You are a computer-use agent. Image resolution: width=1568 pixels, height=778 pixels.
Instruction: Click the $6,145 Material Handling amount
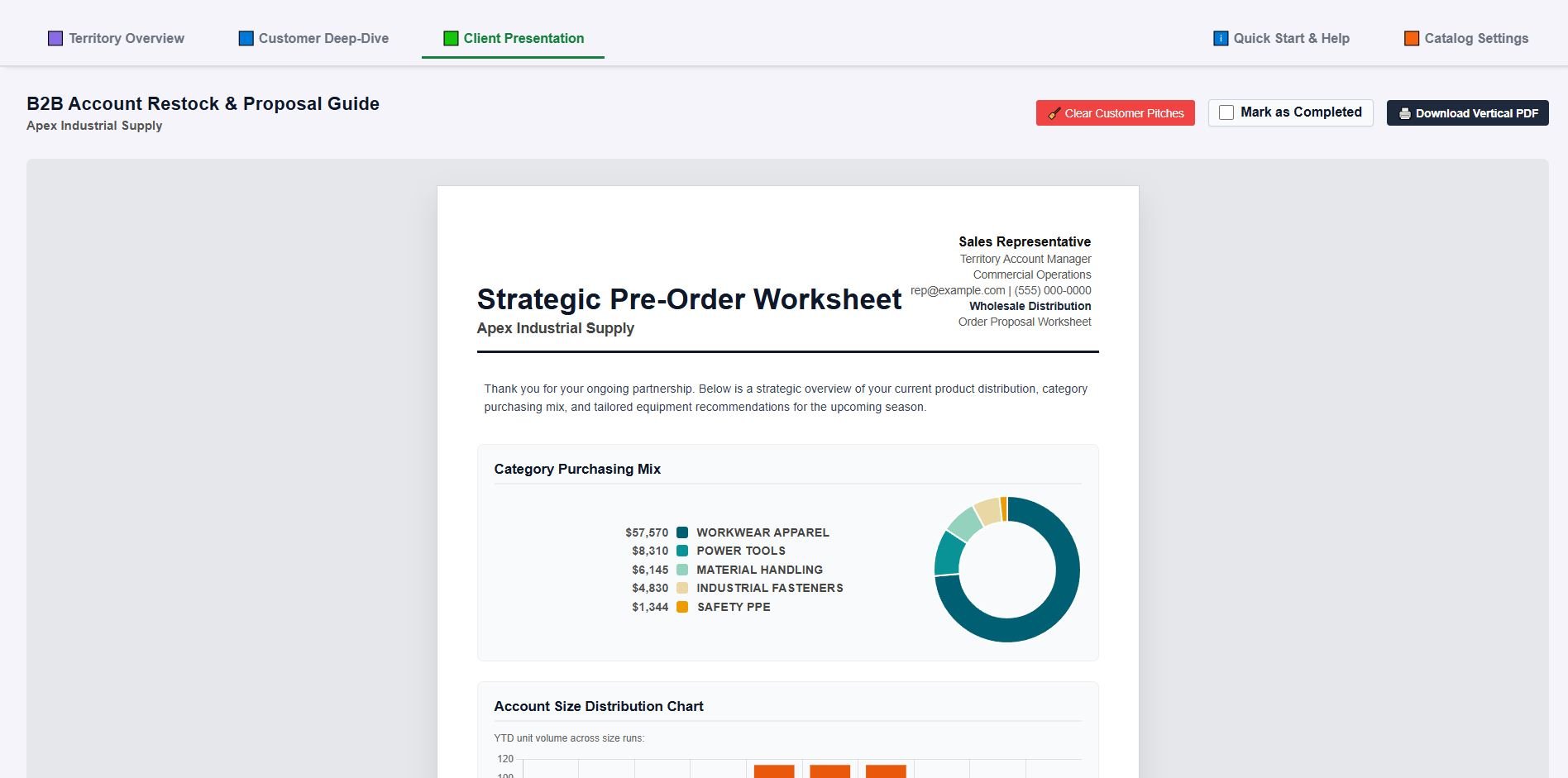(x=650, y=570)
